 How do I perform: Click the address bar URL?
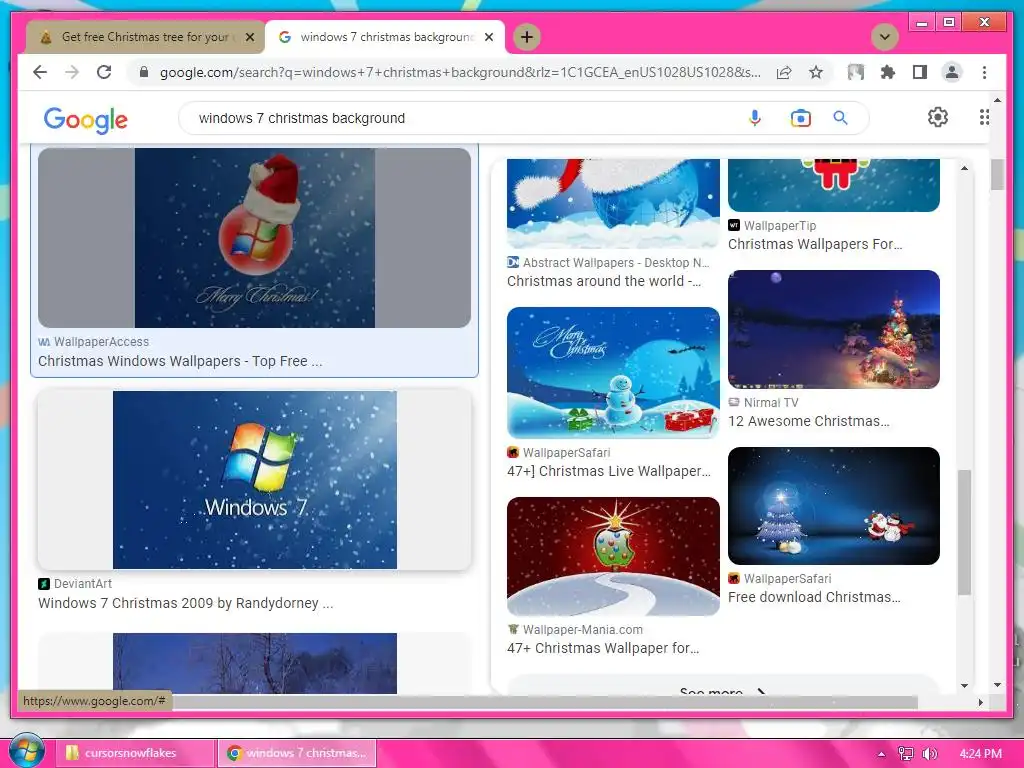click(460, 72)
